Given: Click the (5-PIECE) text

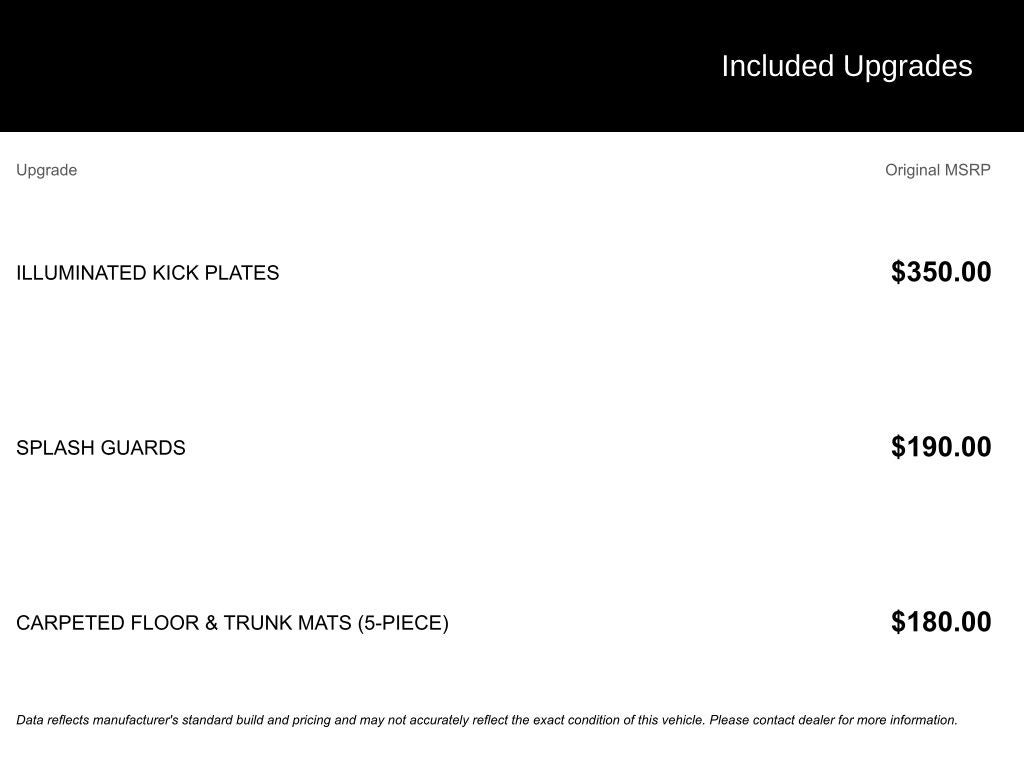Looking at the screenshot, I should [x=403, y=623].
